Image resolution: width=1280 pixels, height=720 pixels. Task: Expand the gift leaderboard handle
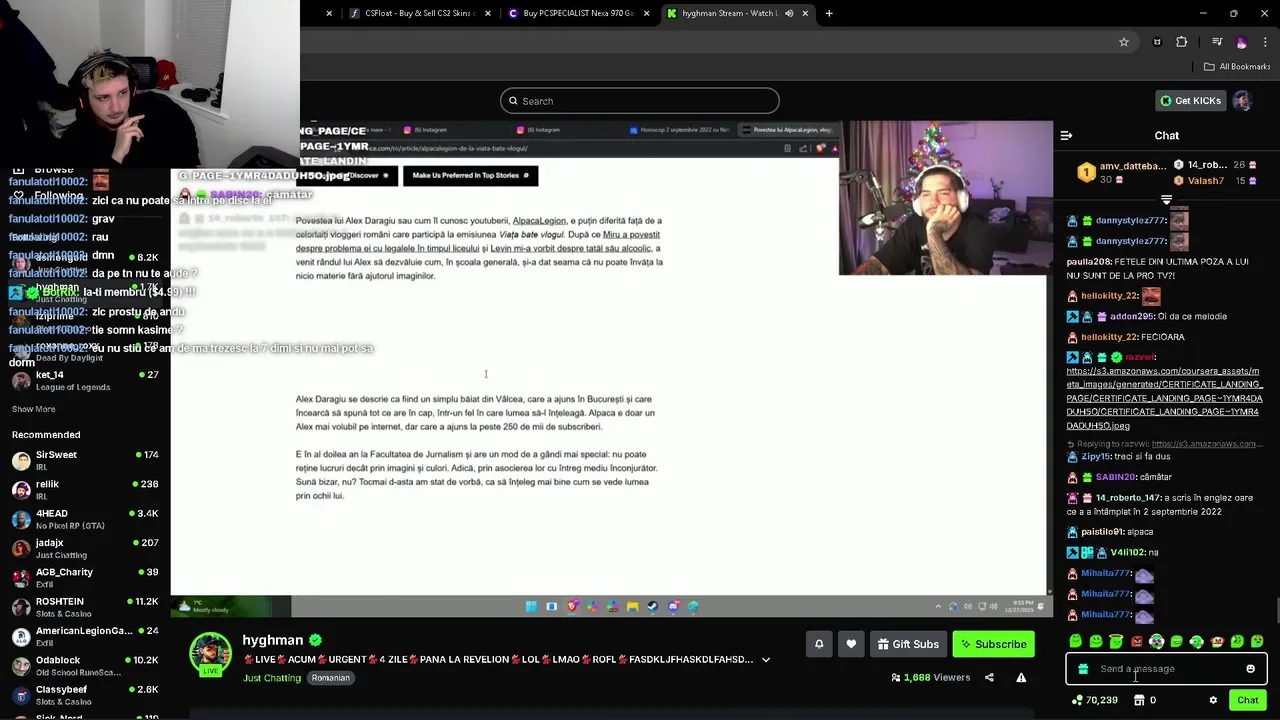click(x=1166, y=199)
